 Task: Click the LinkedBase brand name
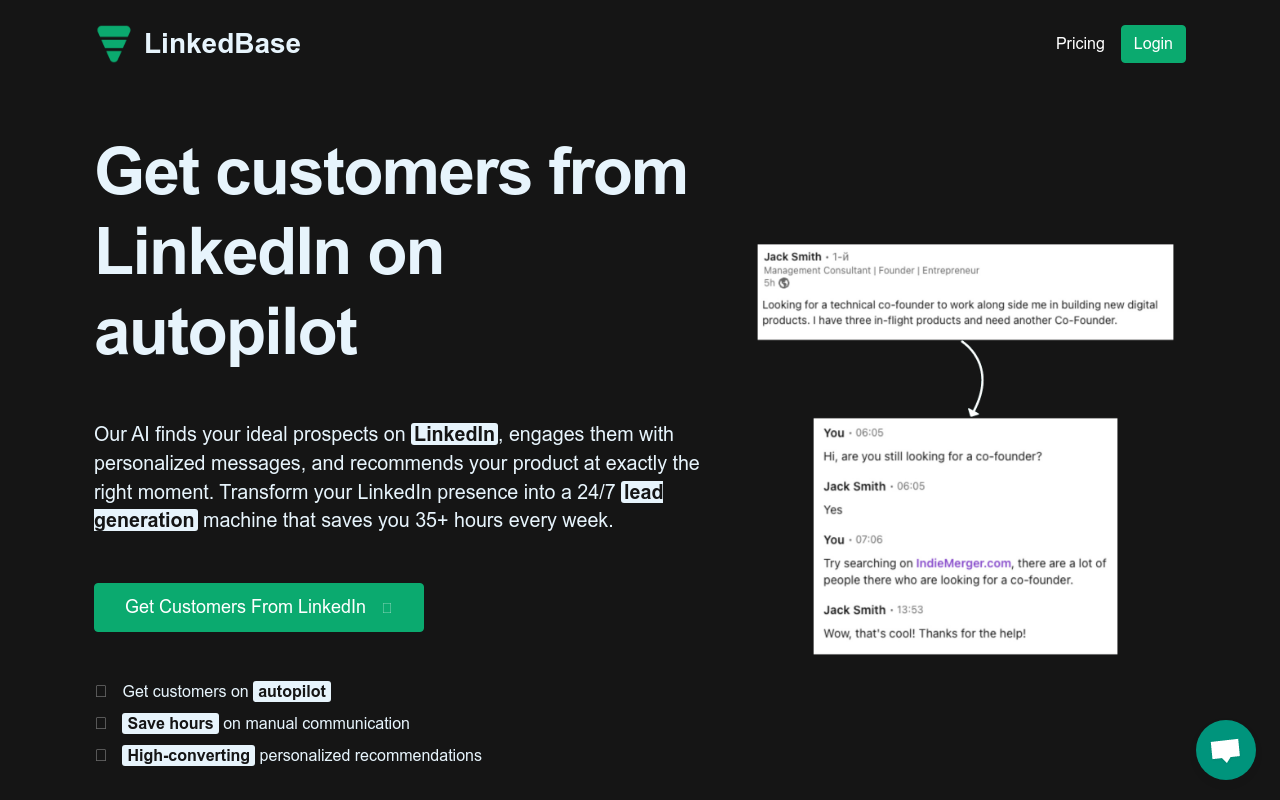pos(222,43)
